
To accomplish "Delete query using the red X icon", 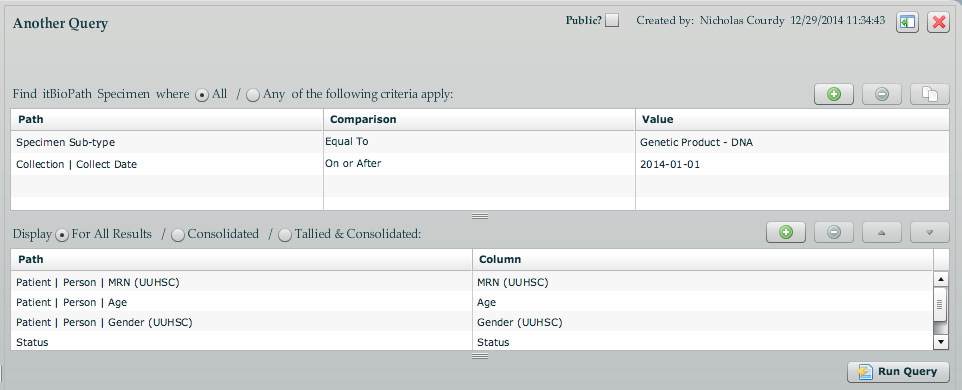I will pyautogui.click(x=938, y=22).
